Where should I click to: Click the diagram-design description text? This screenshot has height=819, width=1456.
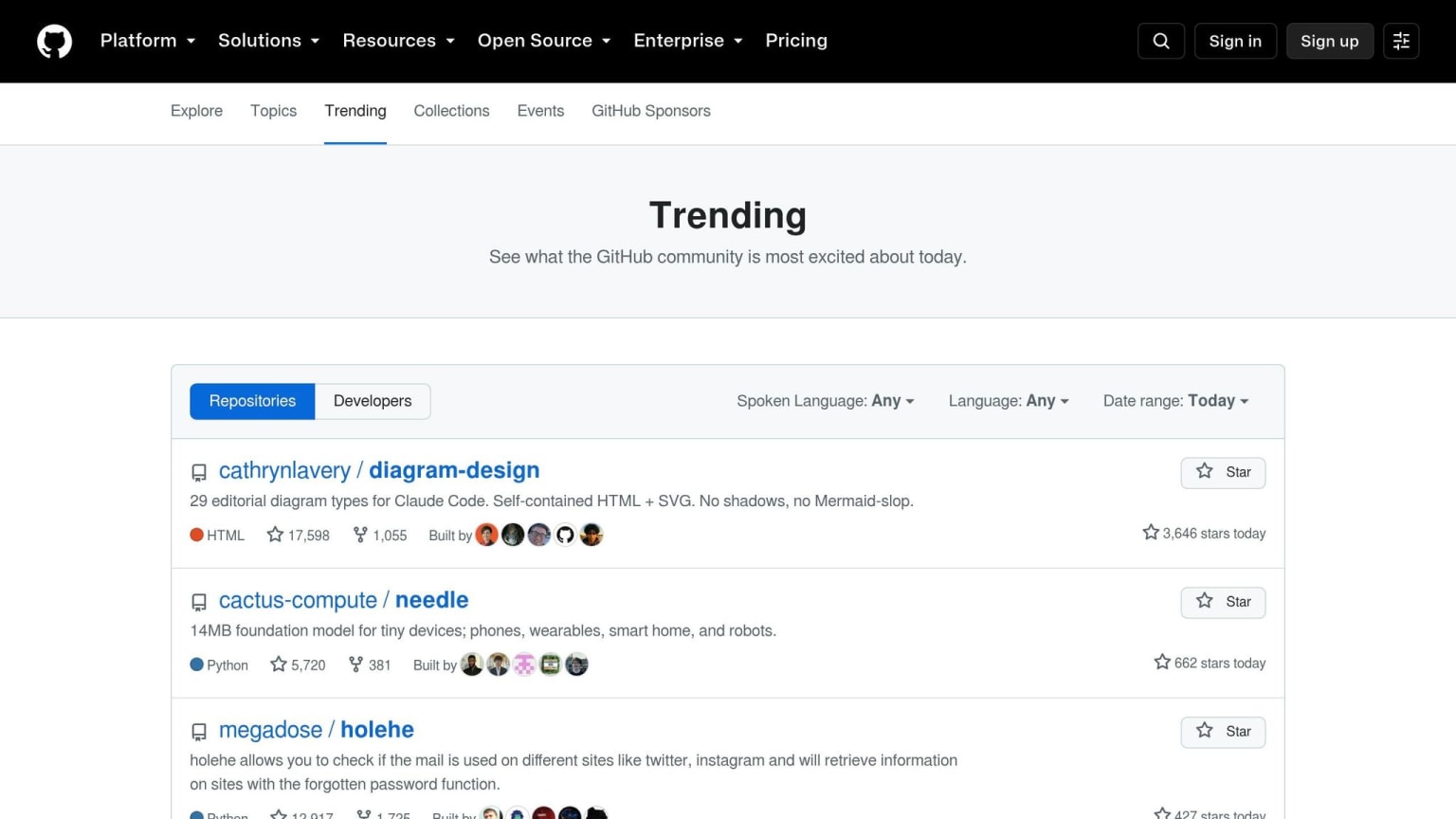(552, 500)
